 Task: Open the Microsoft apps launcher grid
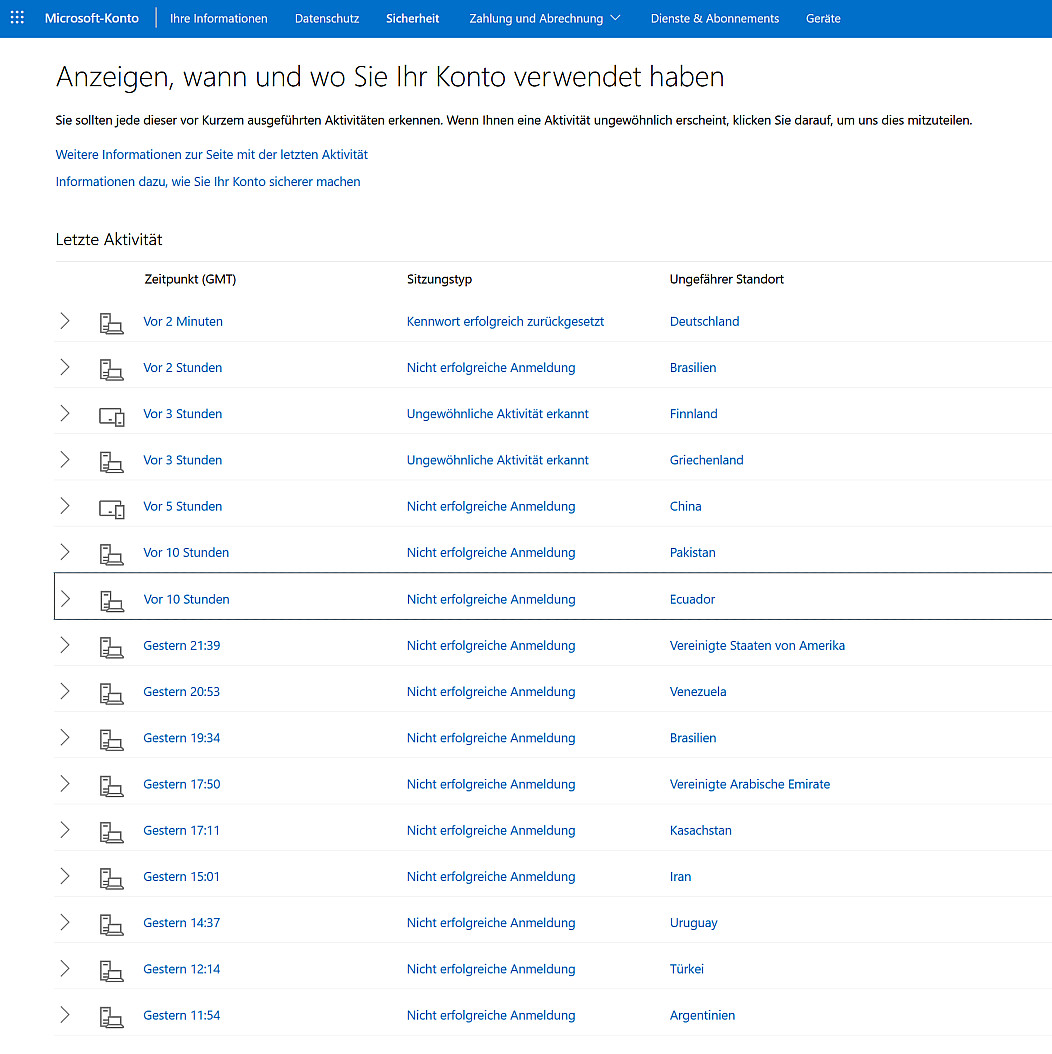tap(17, 18)
